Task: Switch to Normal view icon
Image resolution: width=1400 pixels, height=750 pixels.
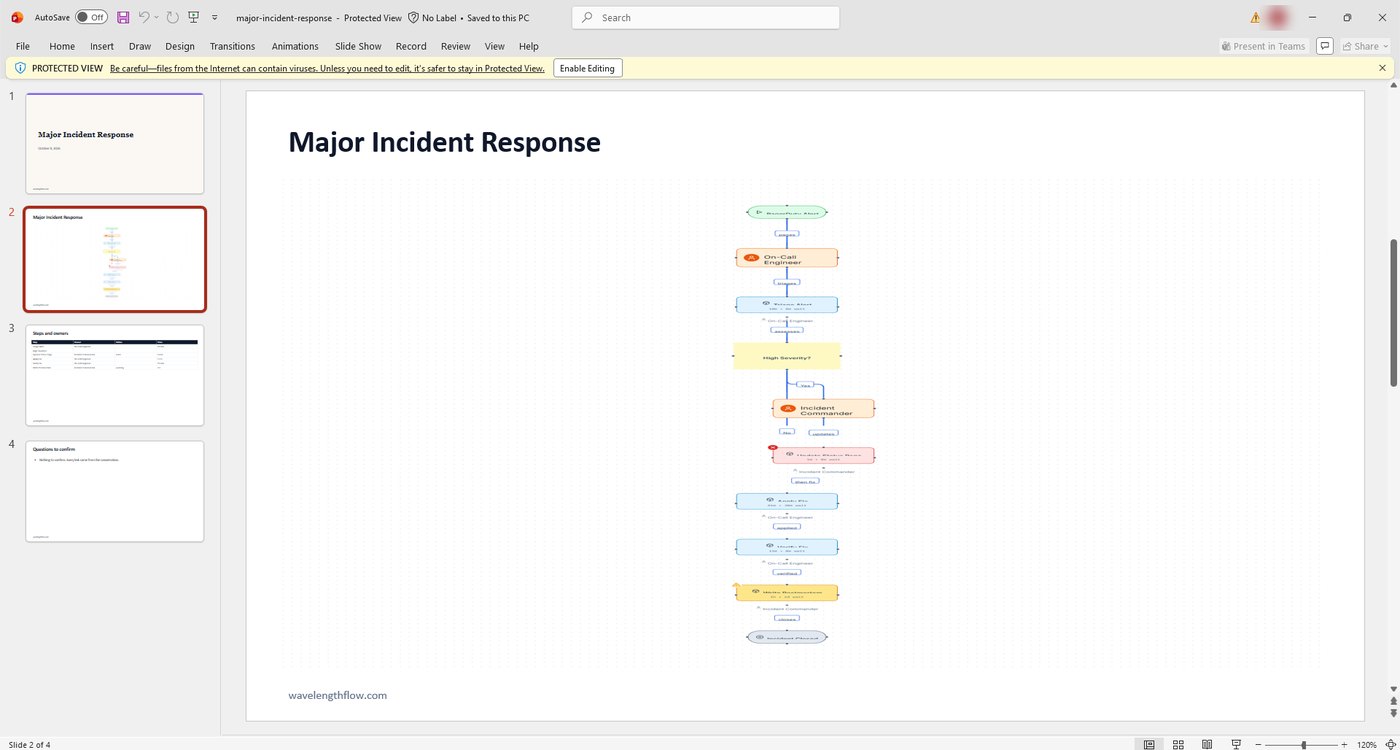Action: tap(1149, 744)
